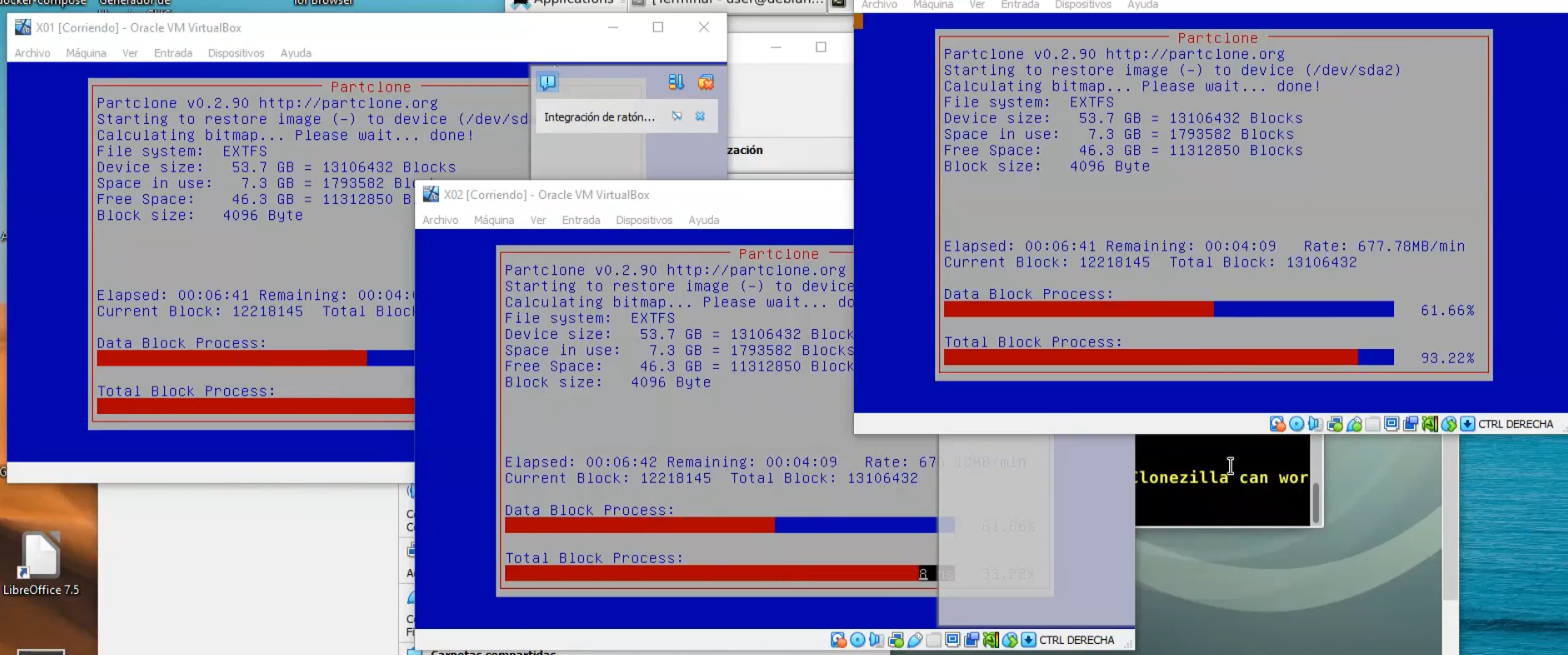The width and height of the screenshot is (1568, 655).
Task: Open Ver menu in X01 window
Action: [130, 53]
